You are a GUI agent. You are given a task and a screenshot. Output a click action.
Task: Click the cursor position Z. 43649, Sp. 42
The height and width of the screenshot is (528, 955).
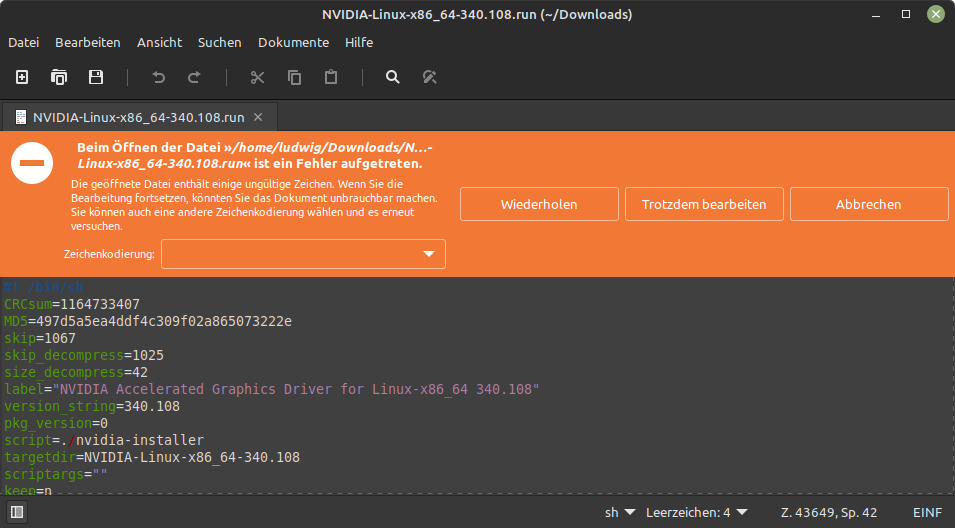[829, 513]
